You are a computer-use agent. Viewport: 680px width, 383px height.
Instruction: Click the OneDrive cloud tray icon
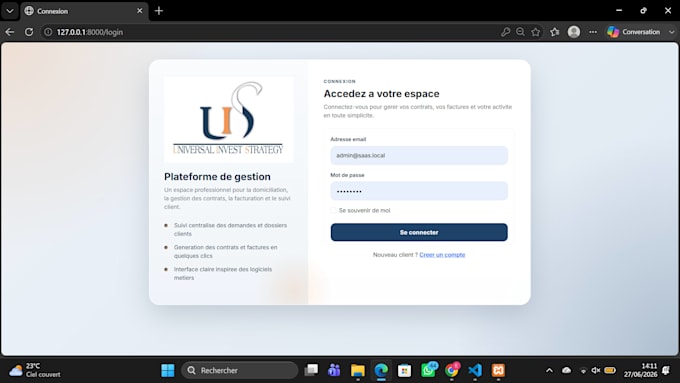(x=566, y=370)
